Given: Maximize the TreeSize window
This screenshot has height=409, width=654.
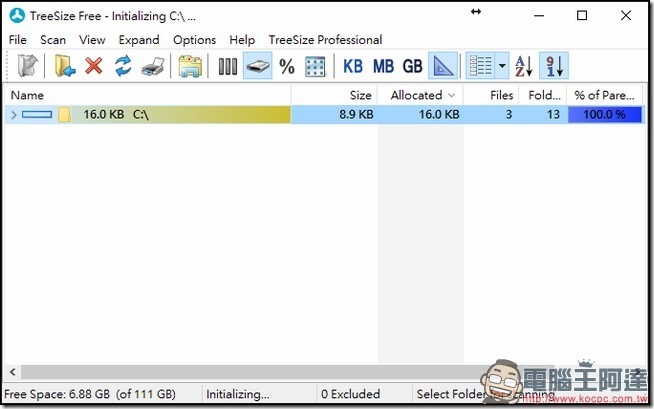Looking at the screenshot, I should coord(582,16).
